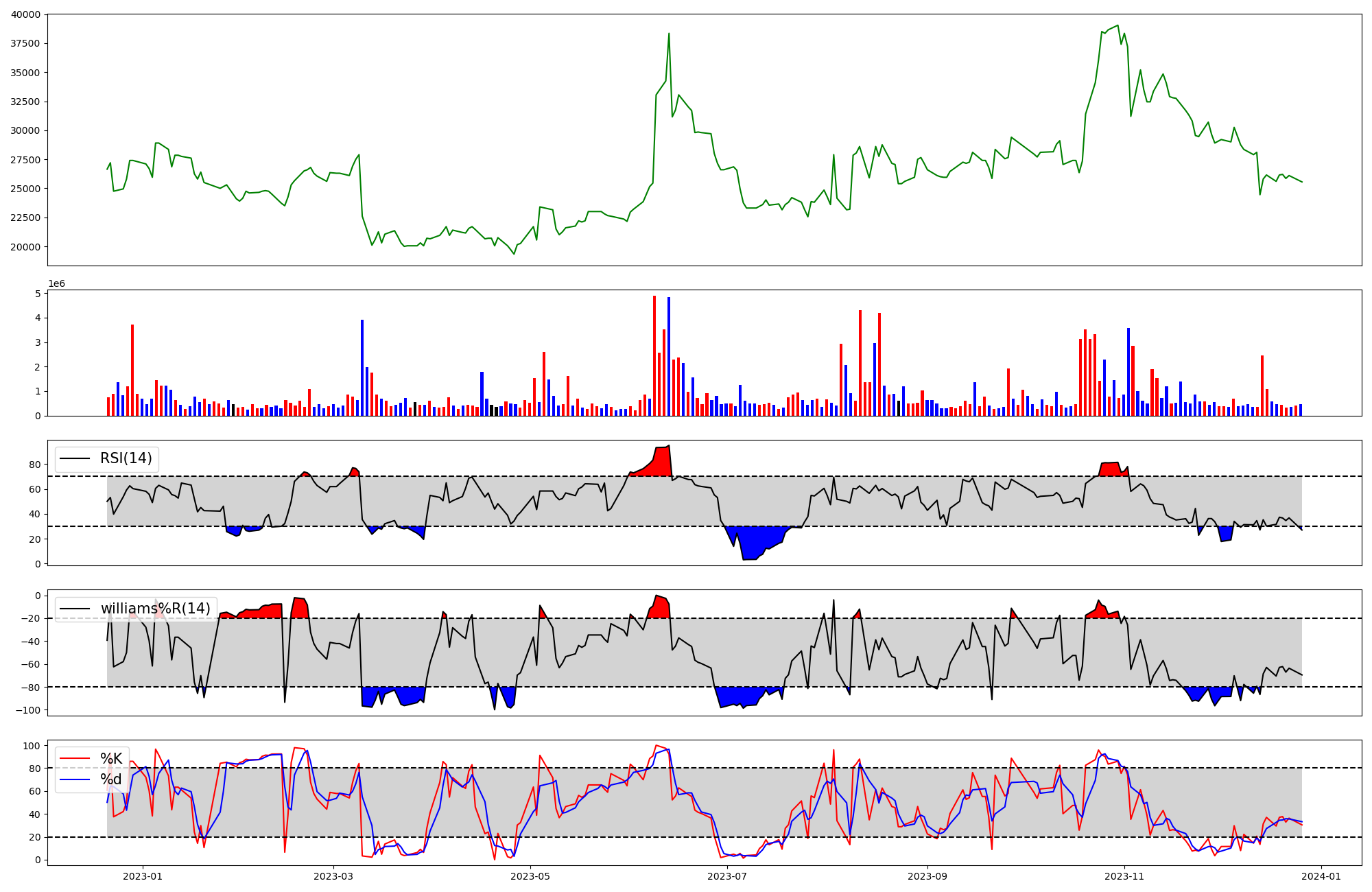Screen dimensions: 1372x892
Task: Click the 2023-01 x-axis date label
Action: [x=142, y=876]
